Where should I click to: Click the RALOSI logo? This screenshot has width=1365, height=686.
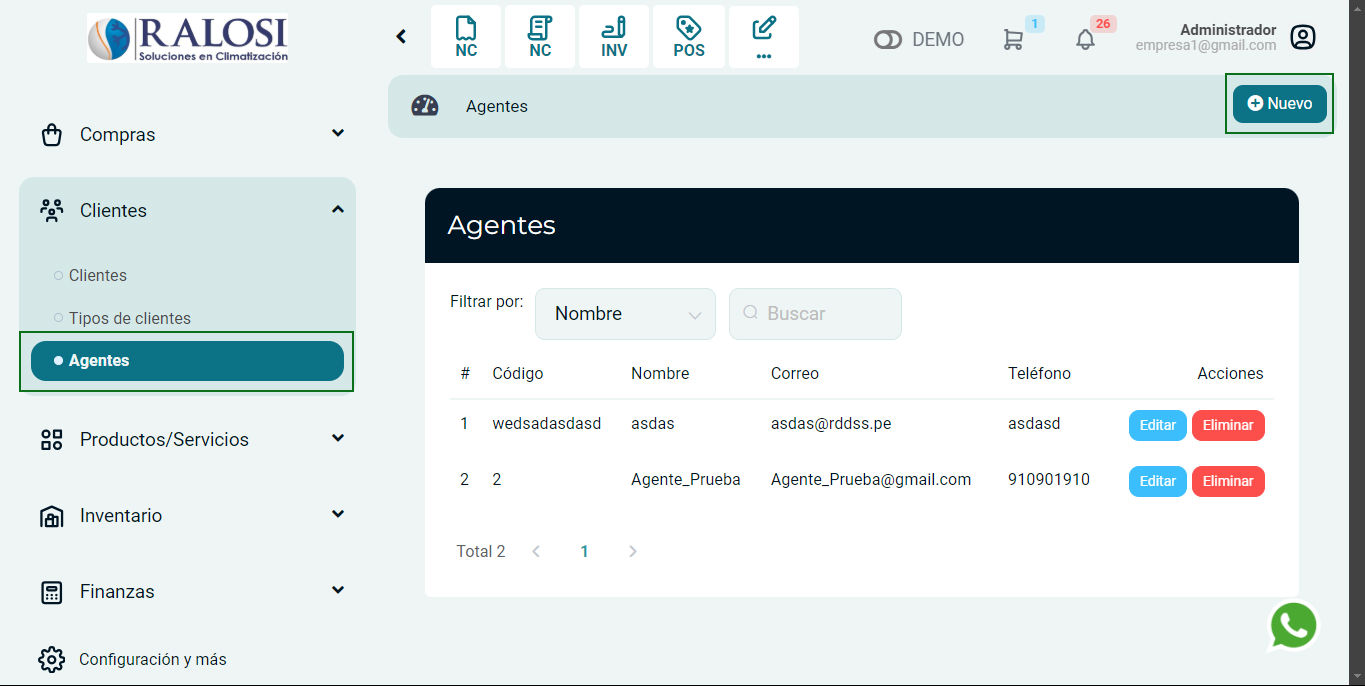(187, 35)
